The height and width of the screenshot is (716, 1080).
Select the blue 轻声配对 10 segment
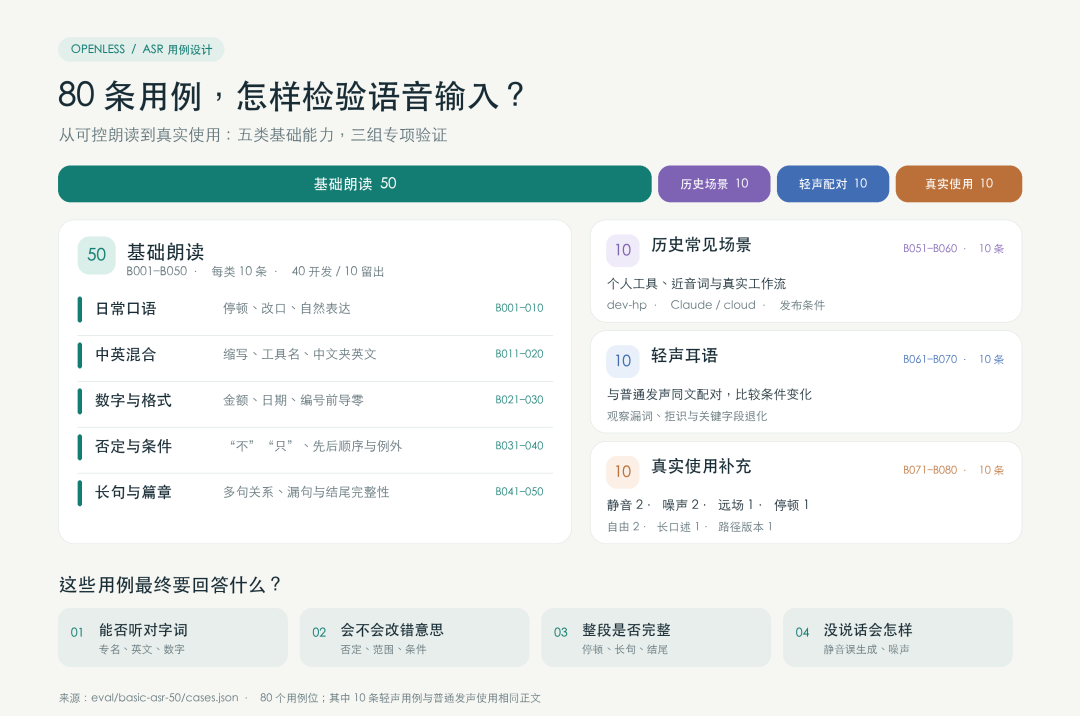pyautogui.click(x=833, y=184)
